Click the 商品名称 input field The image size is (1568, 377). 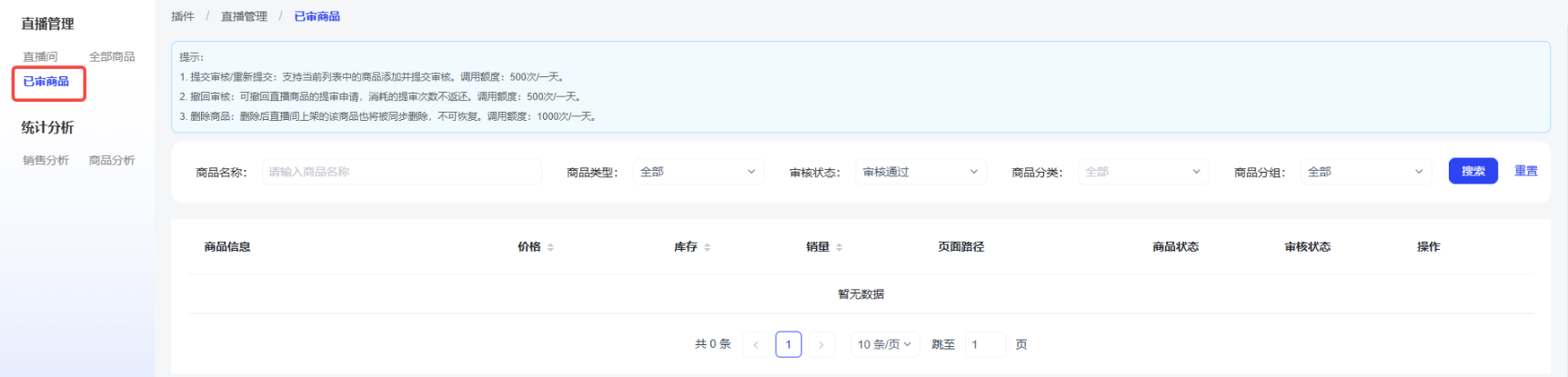click(x=401, y=172)
